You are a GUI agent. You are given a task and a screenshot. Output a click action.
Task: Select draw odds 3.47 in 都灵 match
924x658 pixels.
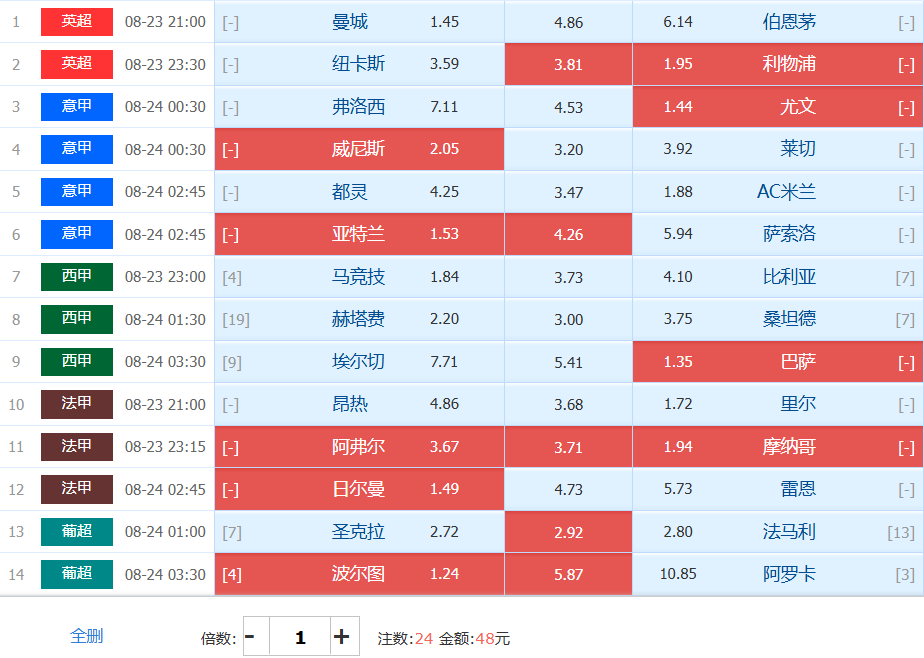pyautogui.click(x=568, y=191)
